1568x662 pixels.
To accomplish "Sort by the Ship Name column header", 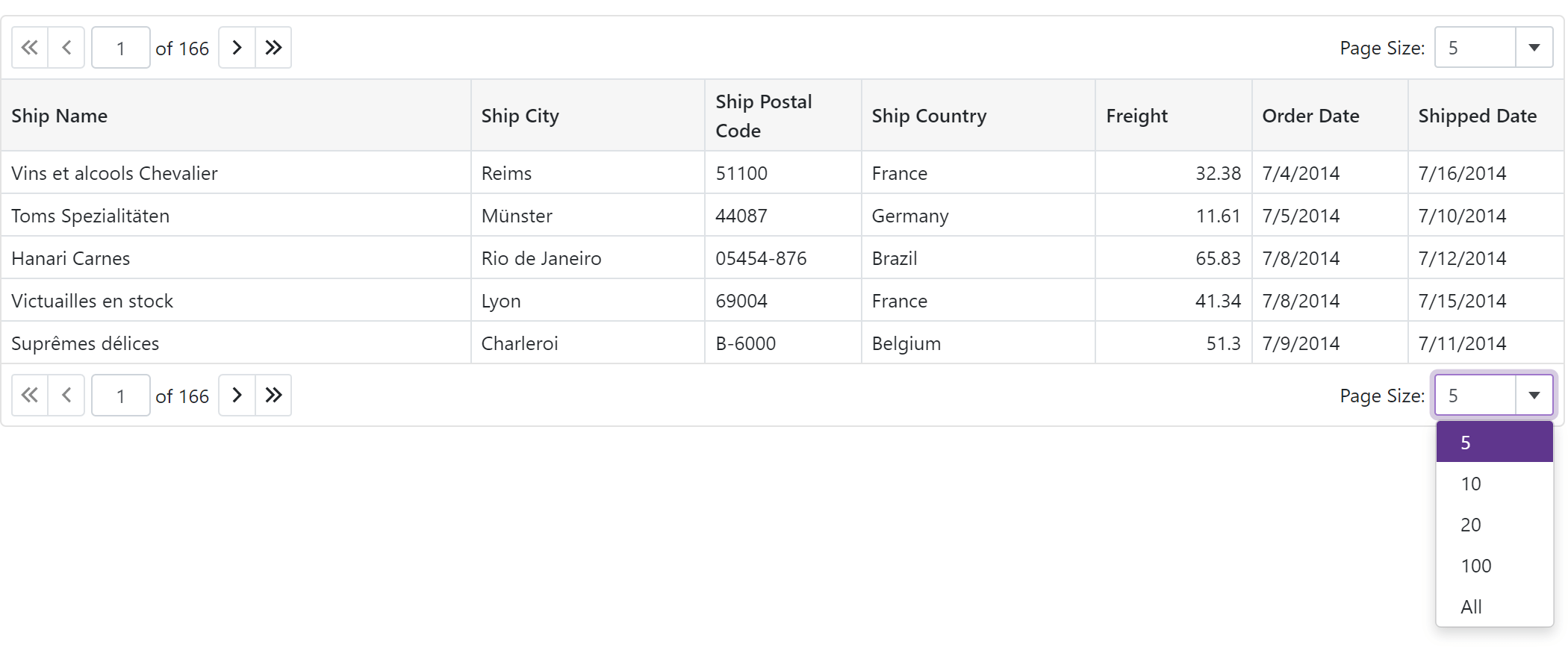I will pyautogui.click(x=60, y=116).
